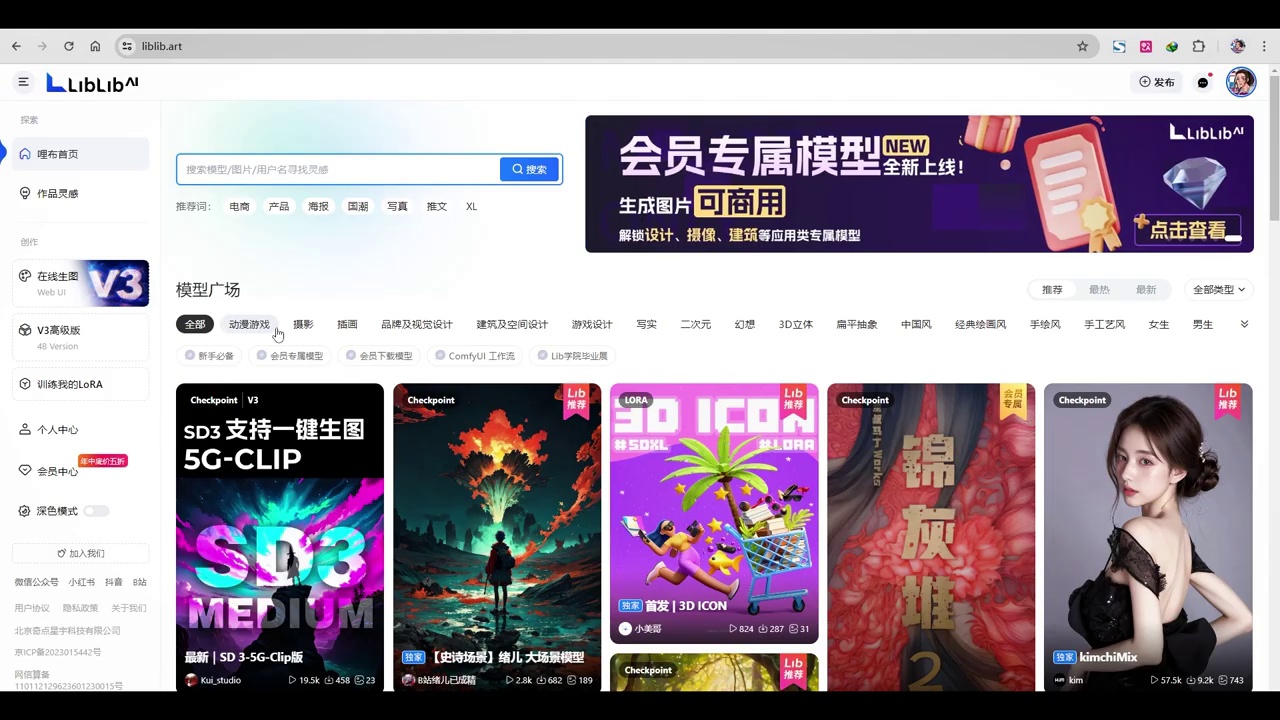
Task: Open 用户协议 footer link
Action: click(x=32, y=608)
